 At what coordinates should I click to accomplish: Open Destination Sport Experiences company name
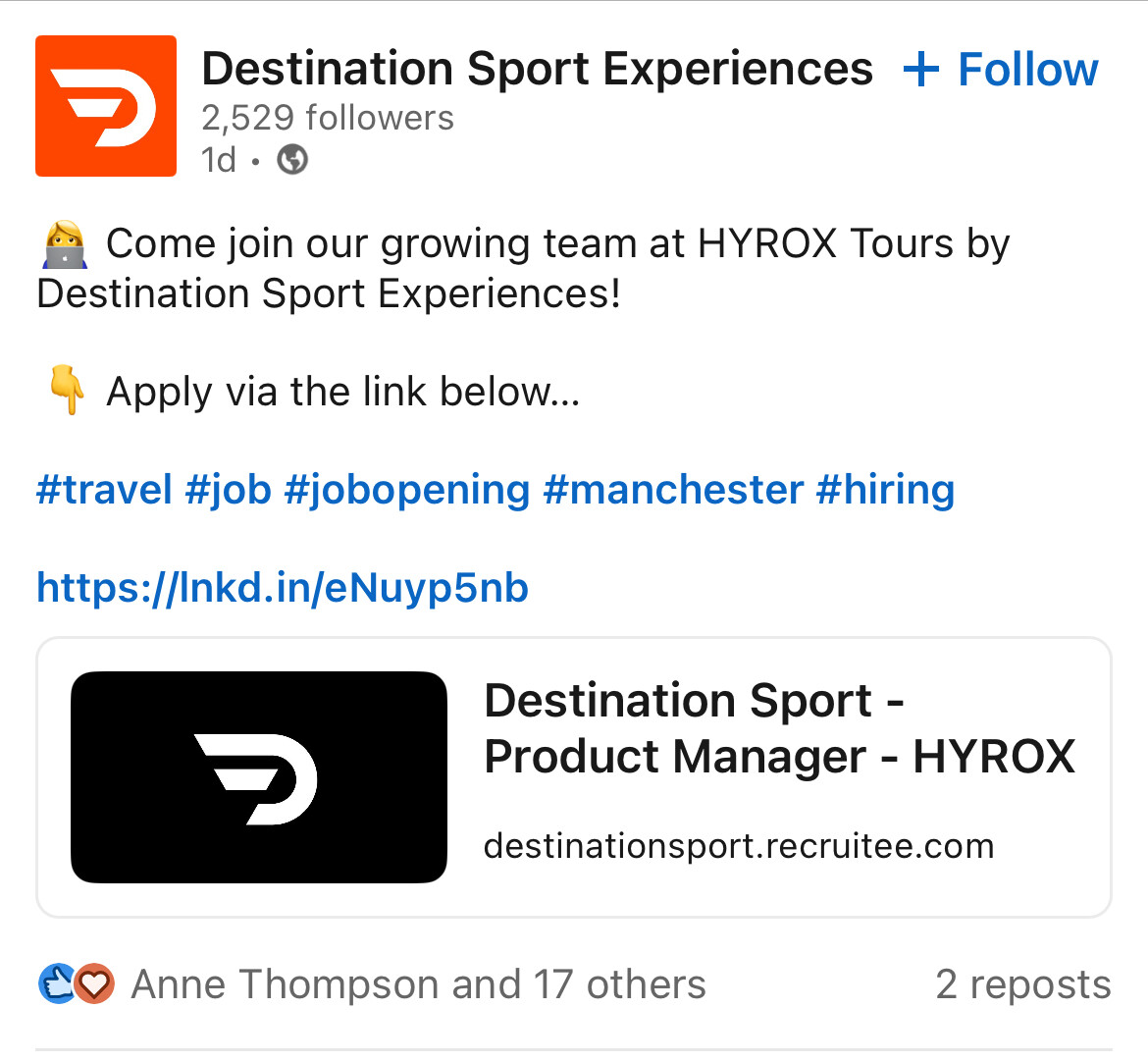tap(538, 69)
